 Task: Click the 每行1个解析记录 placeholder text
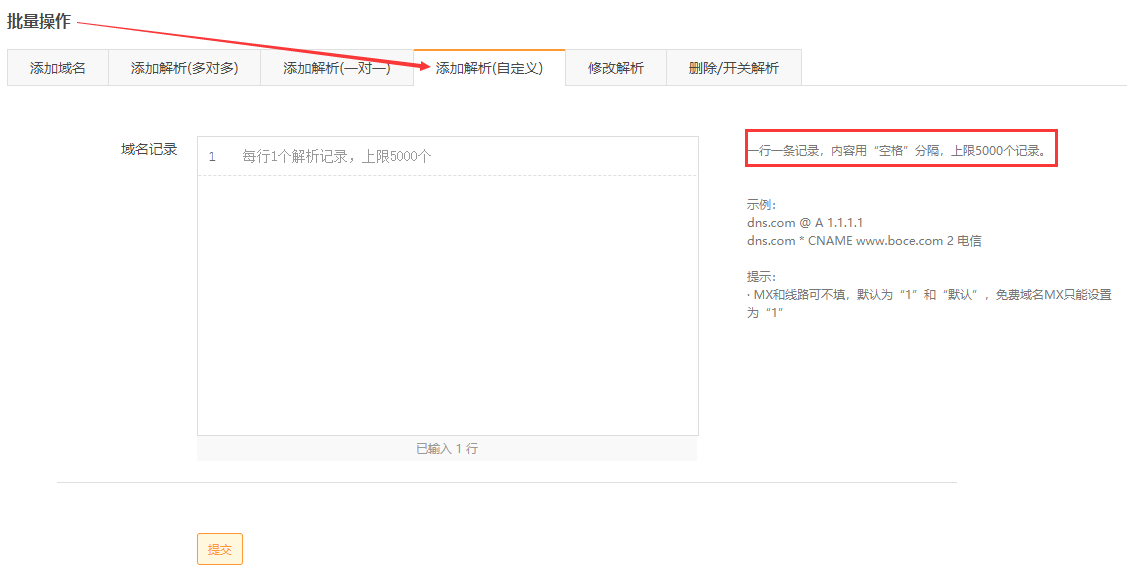(x=337, y=157)
